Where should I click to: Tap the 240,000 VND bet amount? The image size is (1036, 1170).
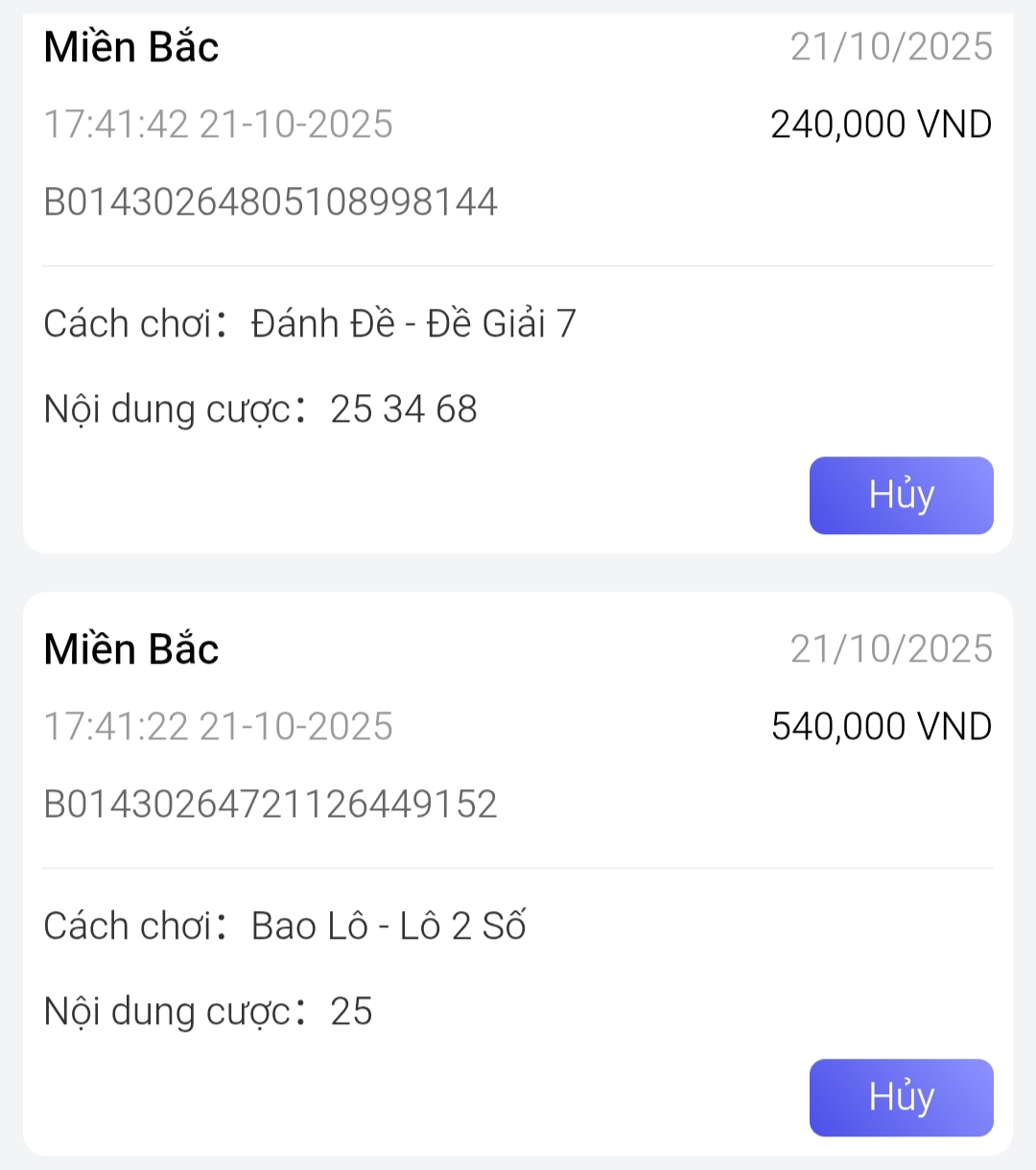tap(881, 125)
